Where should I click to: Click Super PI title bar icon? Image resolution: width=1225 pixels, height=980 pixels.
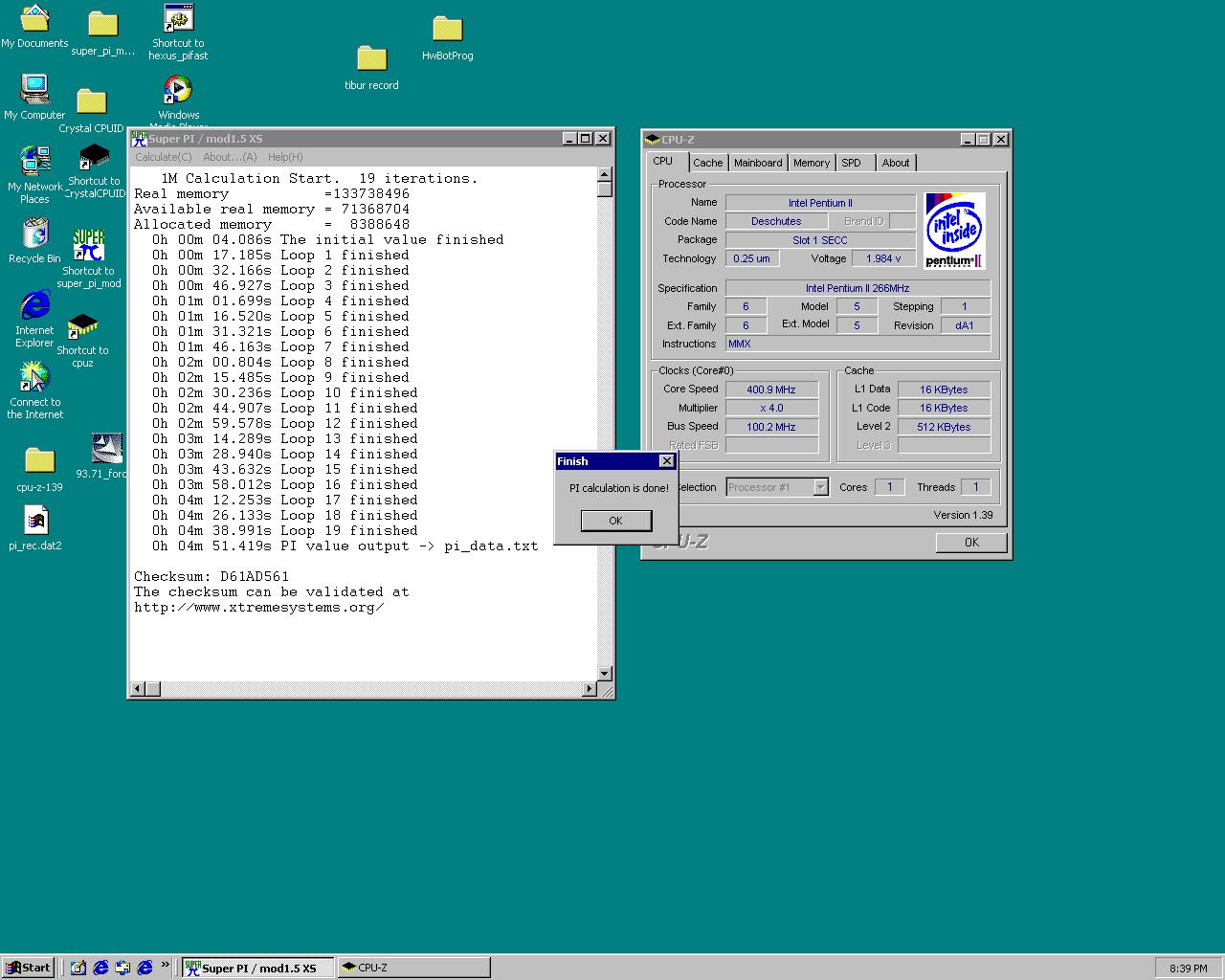[139, 139]
